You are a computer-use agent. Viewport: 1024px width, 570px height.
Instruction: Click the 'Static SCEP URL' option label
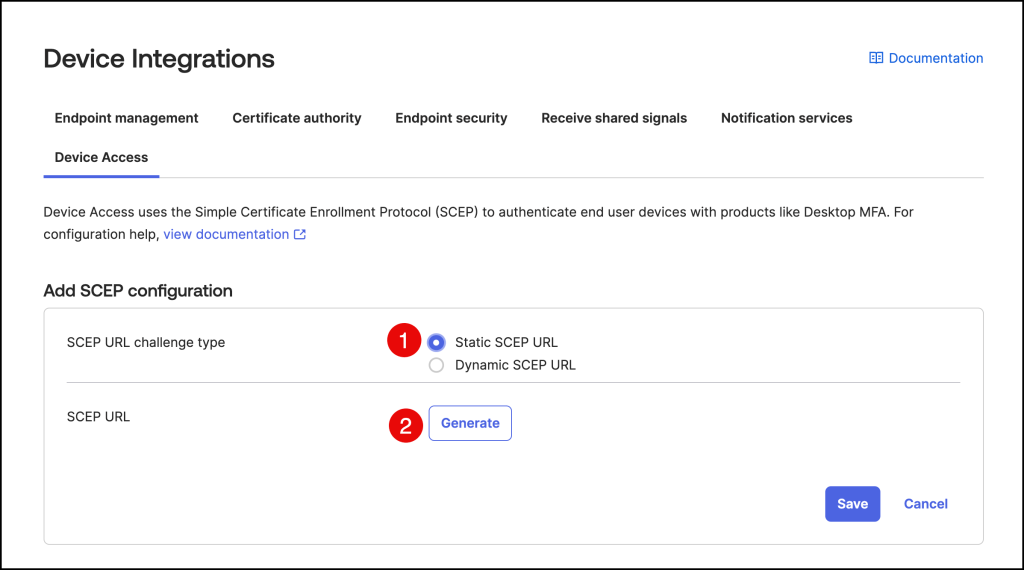[x=506, y=342]
